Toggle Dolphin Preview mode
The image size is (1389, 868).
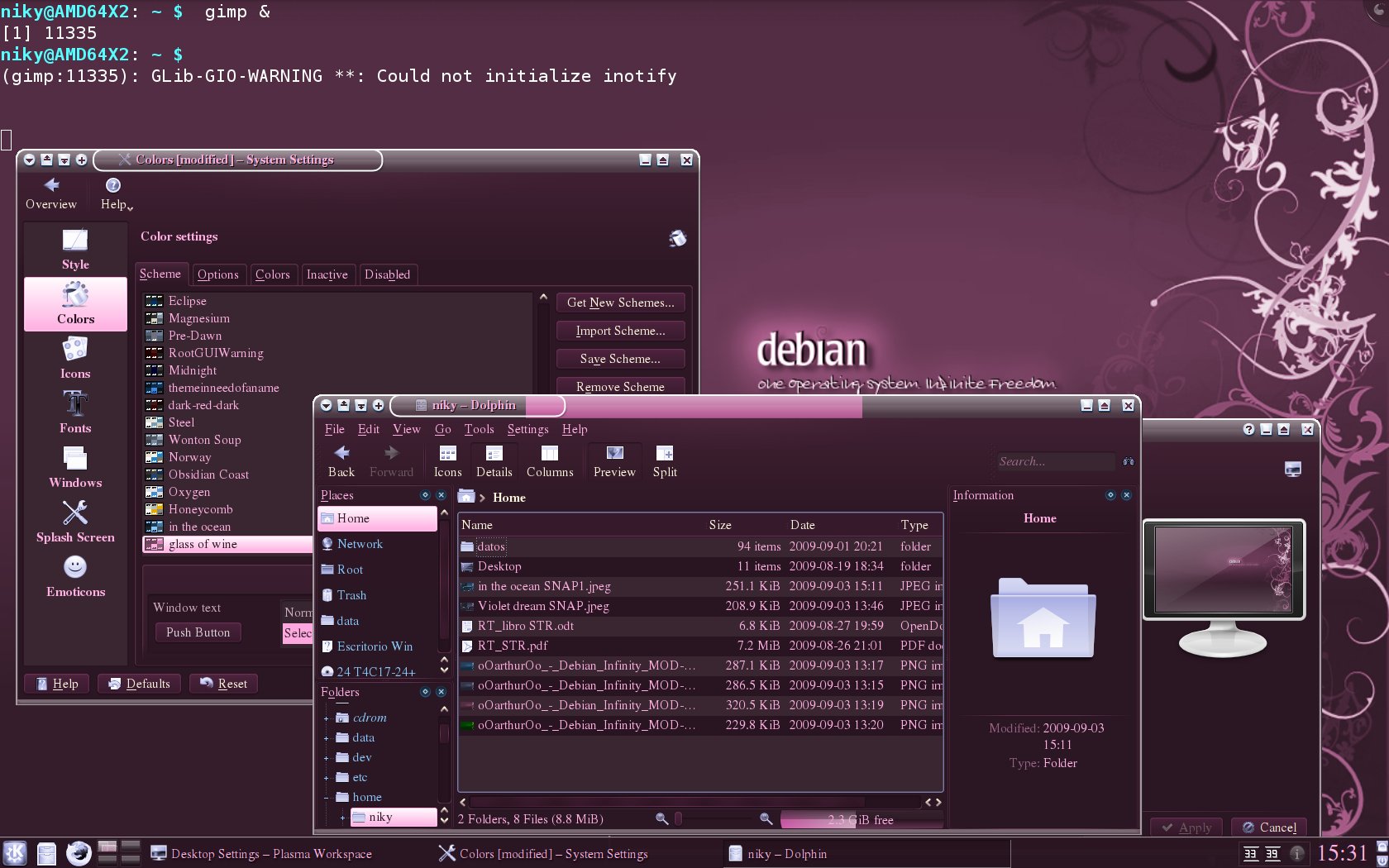(x=614, y=461)
